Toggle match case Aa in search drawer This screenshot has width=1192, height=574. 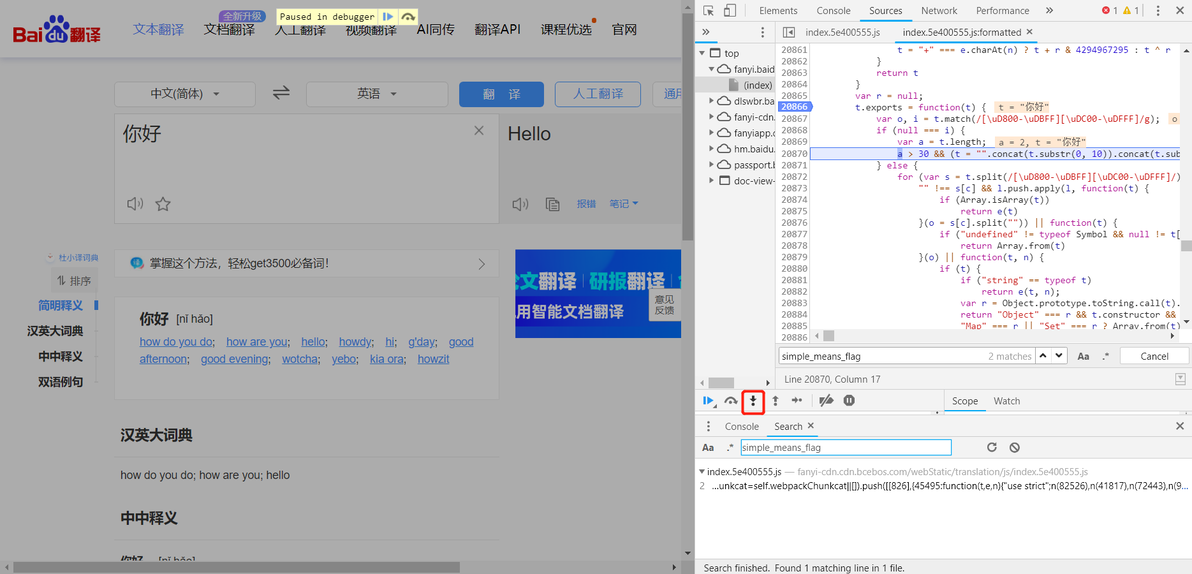[x=708, y=448]
